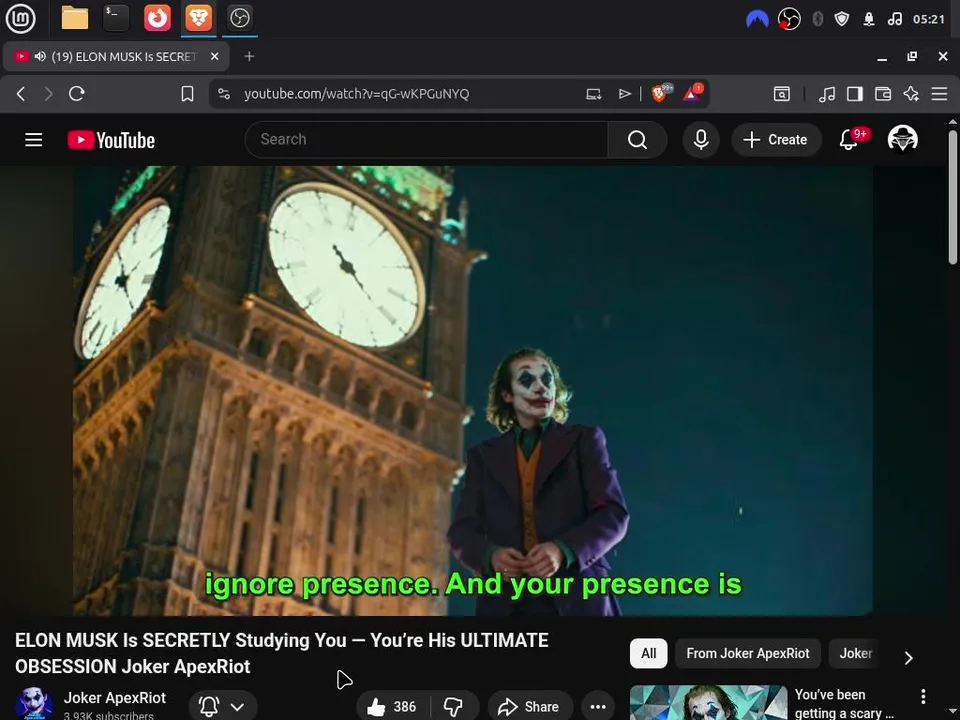Open the Brave main hamburger menu
This screenshot has height=720, width=960.
pyautogui.click(x=939, y=94)
